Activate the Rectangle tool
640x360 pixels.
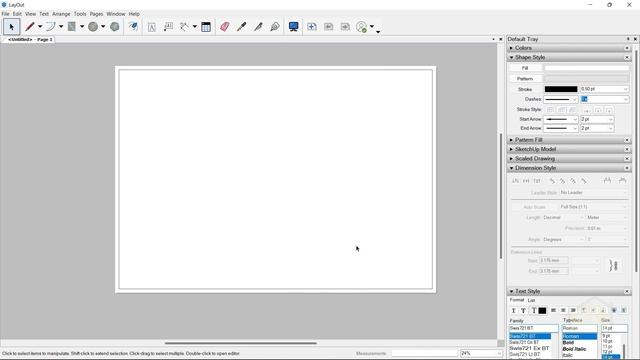[72, 27]
